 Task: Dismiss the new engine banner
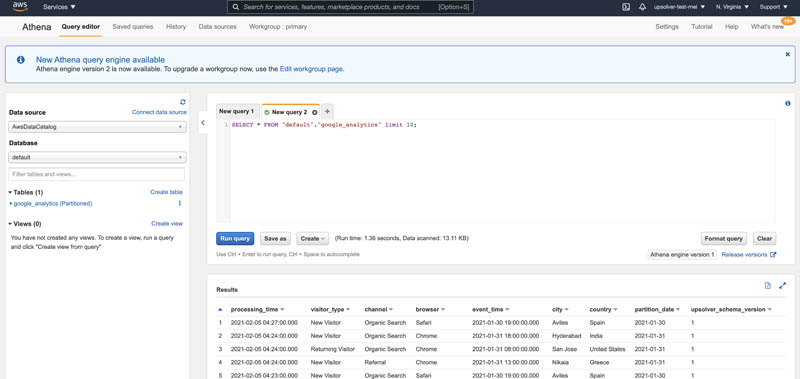(x=787, y=54)
